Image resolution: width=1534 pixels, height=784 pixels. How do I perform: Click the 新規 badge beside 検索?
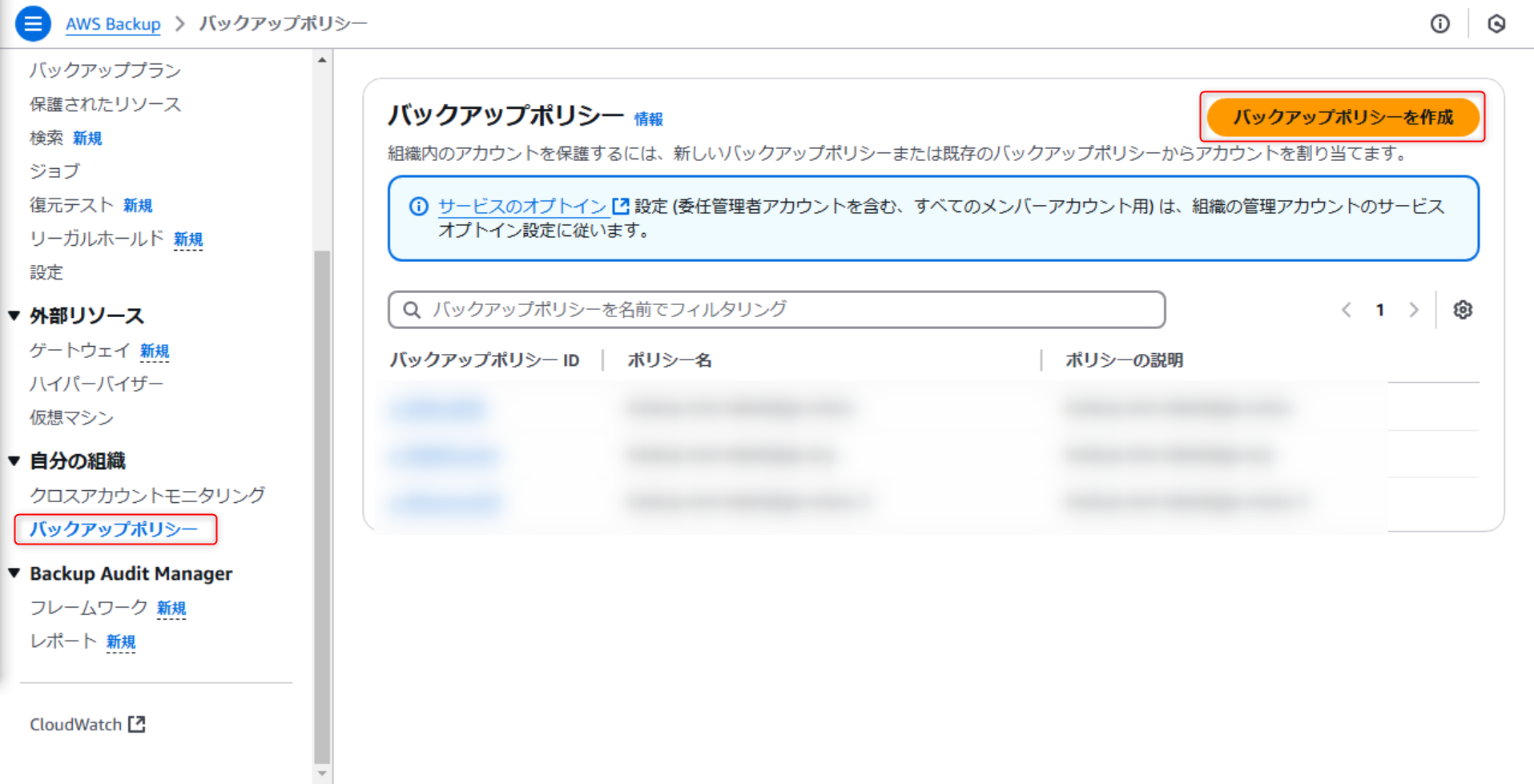87,139
